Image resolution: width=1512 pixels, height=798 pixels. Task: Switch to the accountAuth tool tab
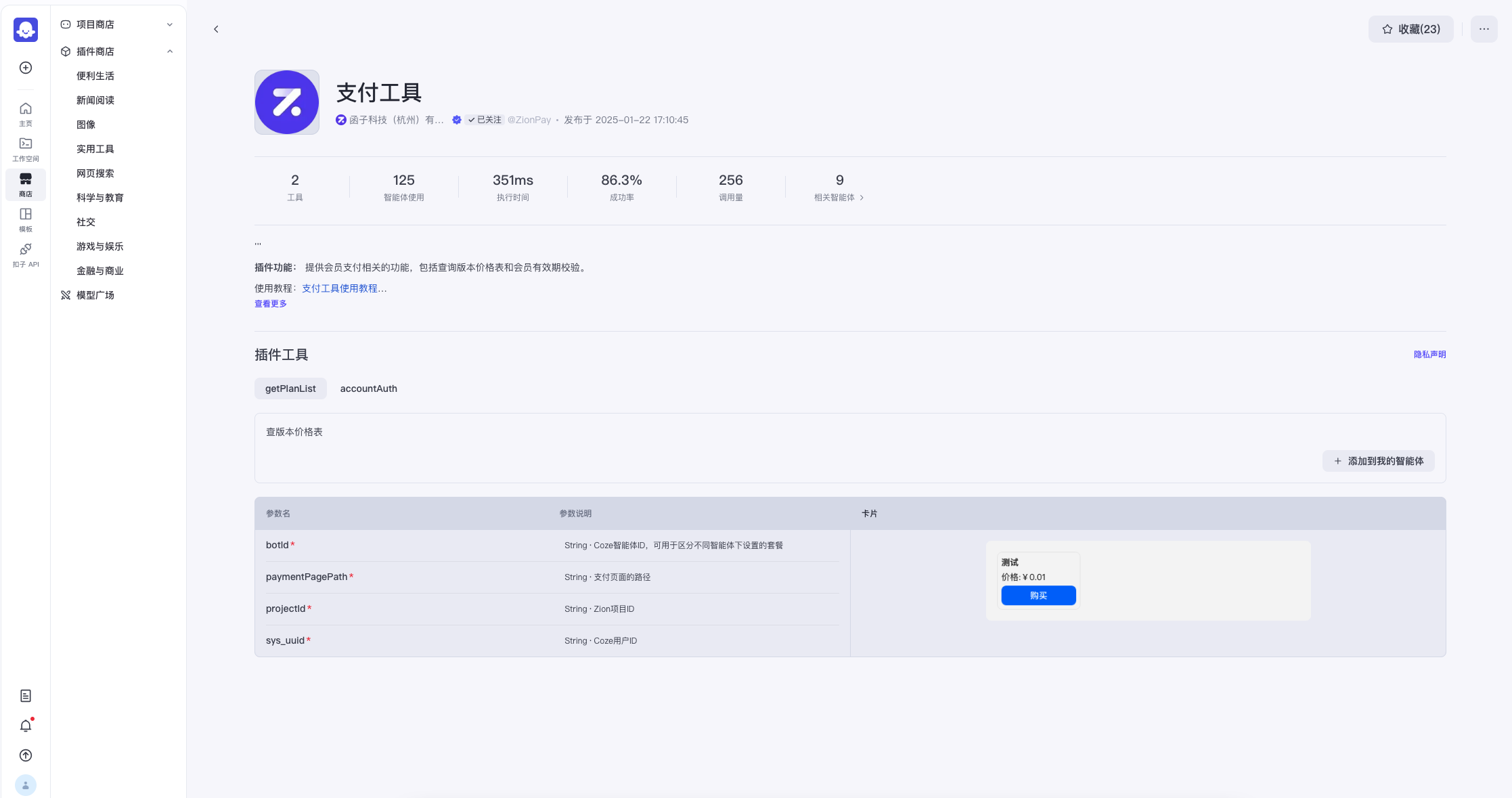368,389
